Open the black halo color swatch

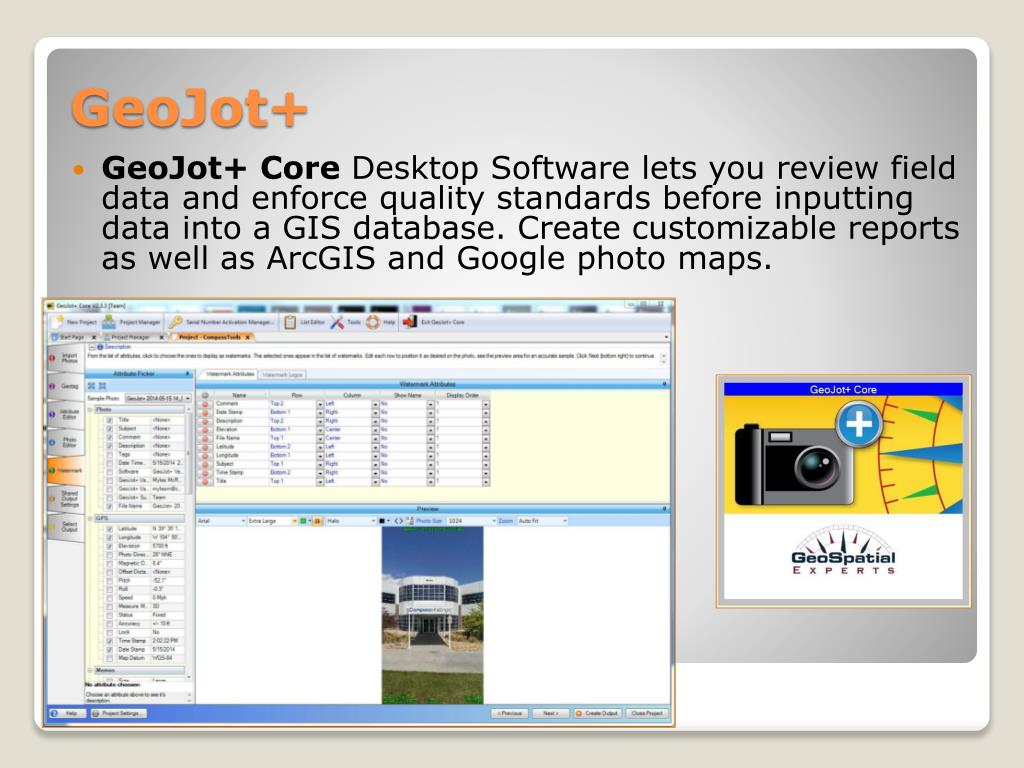pos(383,521)
